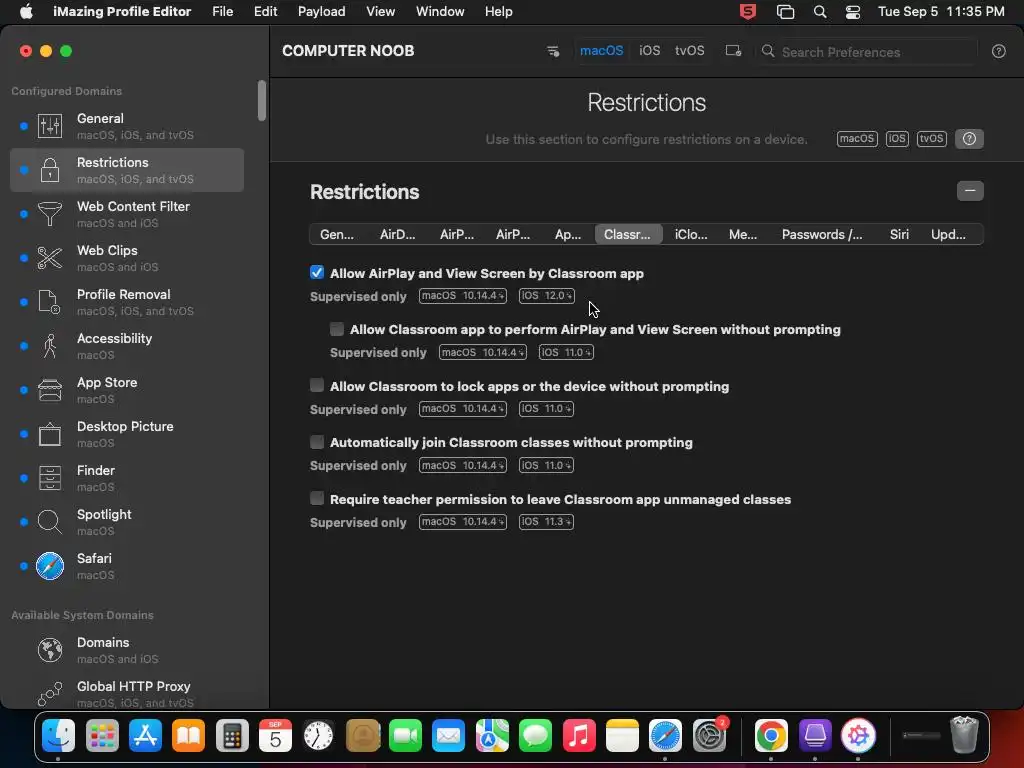Enable automatically join Classroom classes

tap(317, 442)
